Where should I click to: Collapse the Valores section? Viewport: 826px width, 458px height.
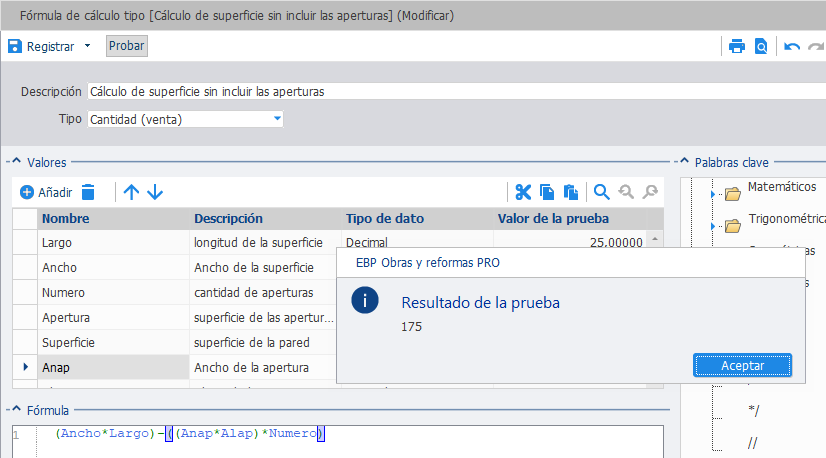[x=16, y=161]
